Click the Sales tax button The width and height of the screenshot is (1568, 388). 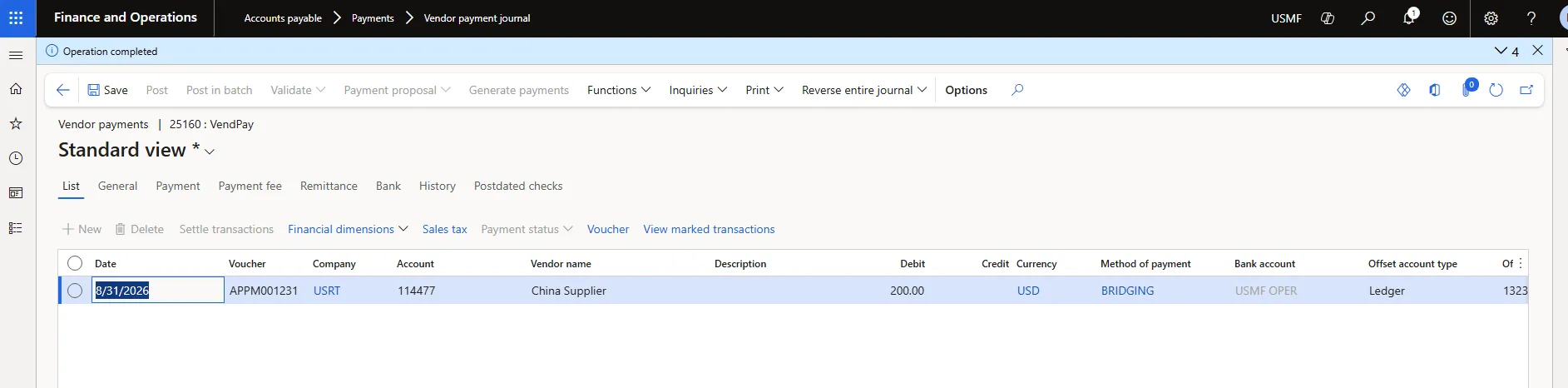click(444, 229)
